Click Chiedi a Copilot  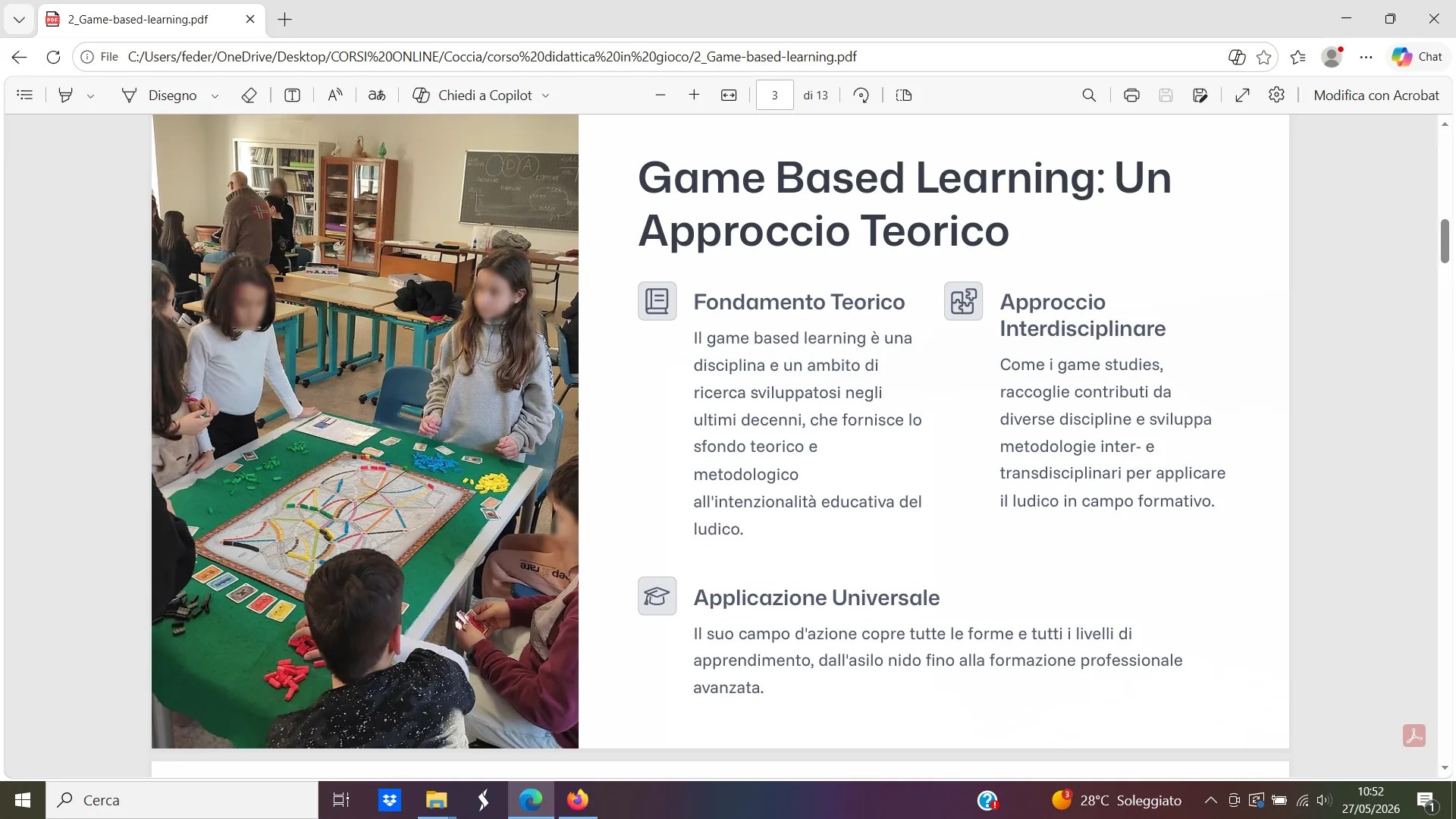coord(472,95)
